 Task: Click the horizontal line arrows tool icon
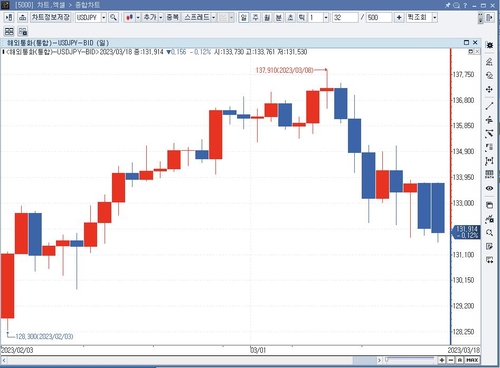click(x=489, y=120)
